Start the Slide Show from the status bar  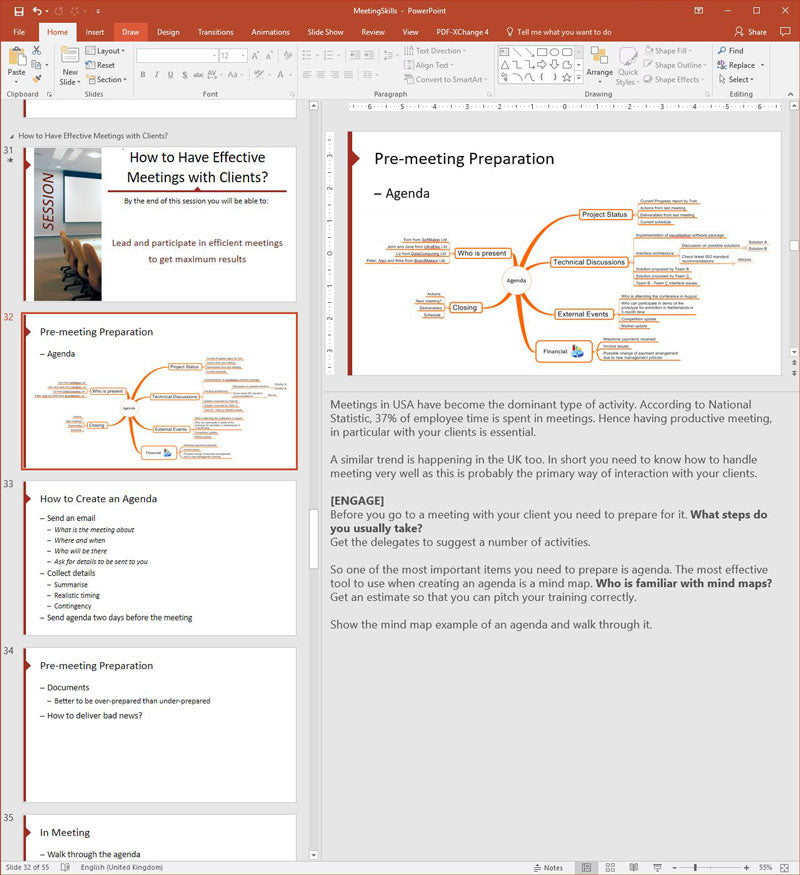[657, 867]
